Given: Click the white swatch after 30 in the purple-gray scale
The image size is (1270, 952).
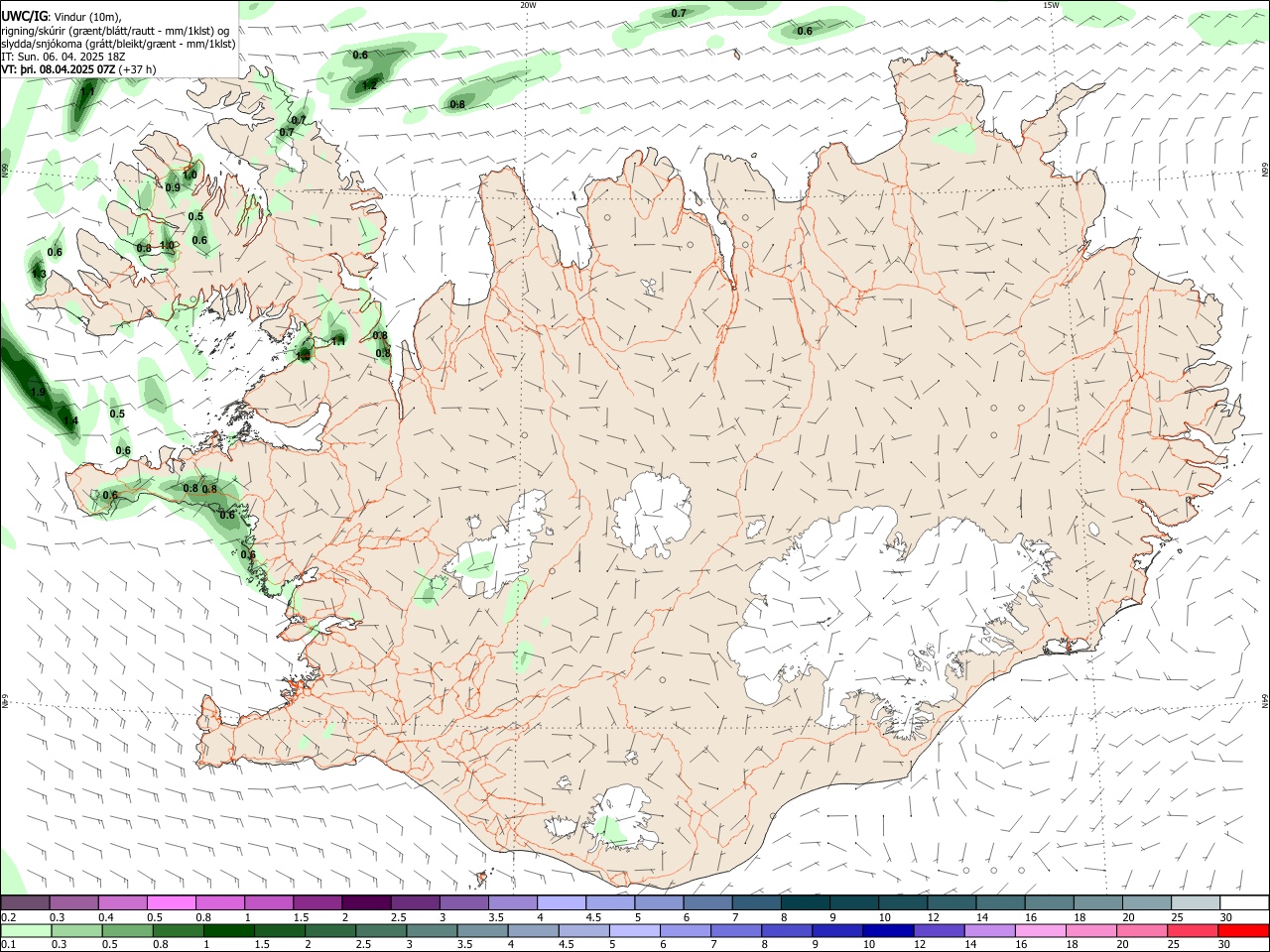Looking at the screenshot, I should tap(1243, 903).
